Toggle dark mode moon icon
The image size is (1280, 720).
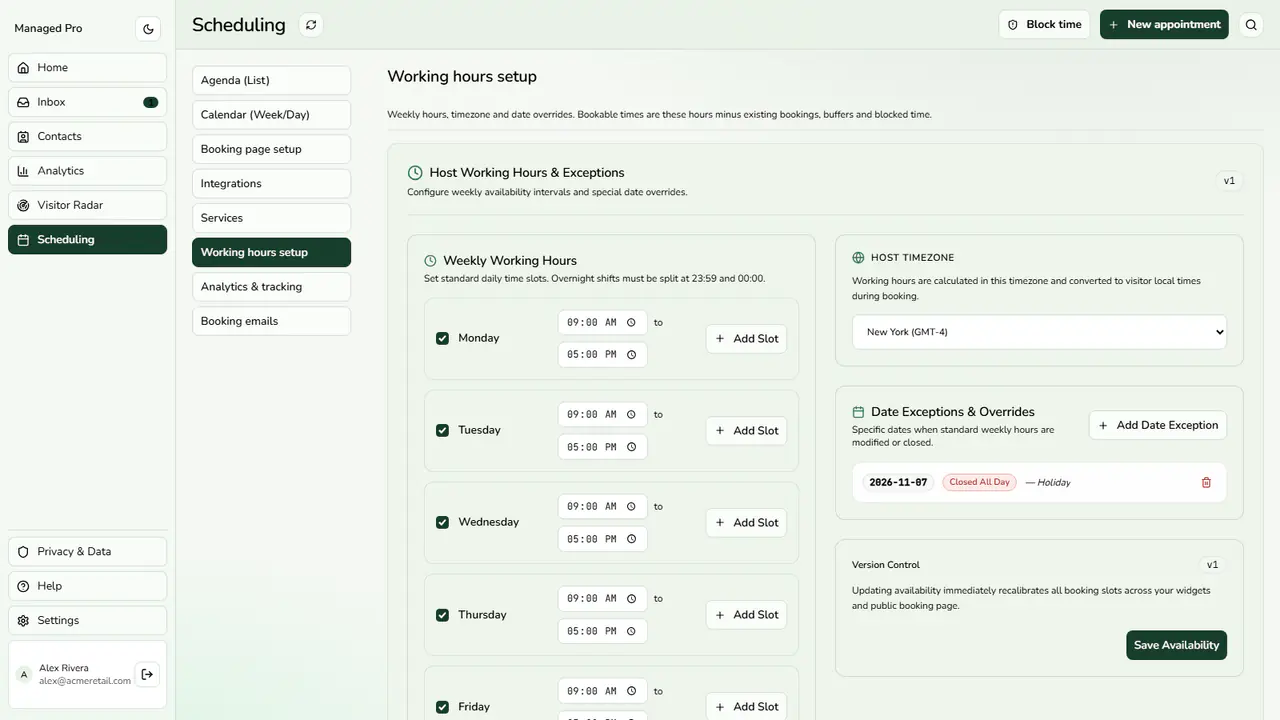pyautogui.click(x=148, y=29)
